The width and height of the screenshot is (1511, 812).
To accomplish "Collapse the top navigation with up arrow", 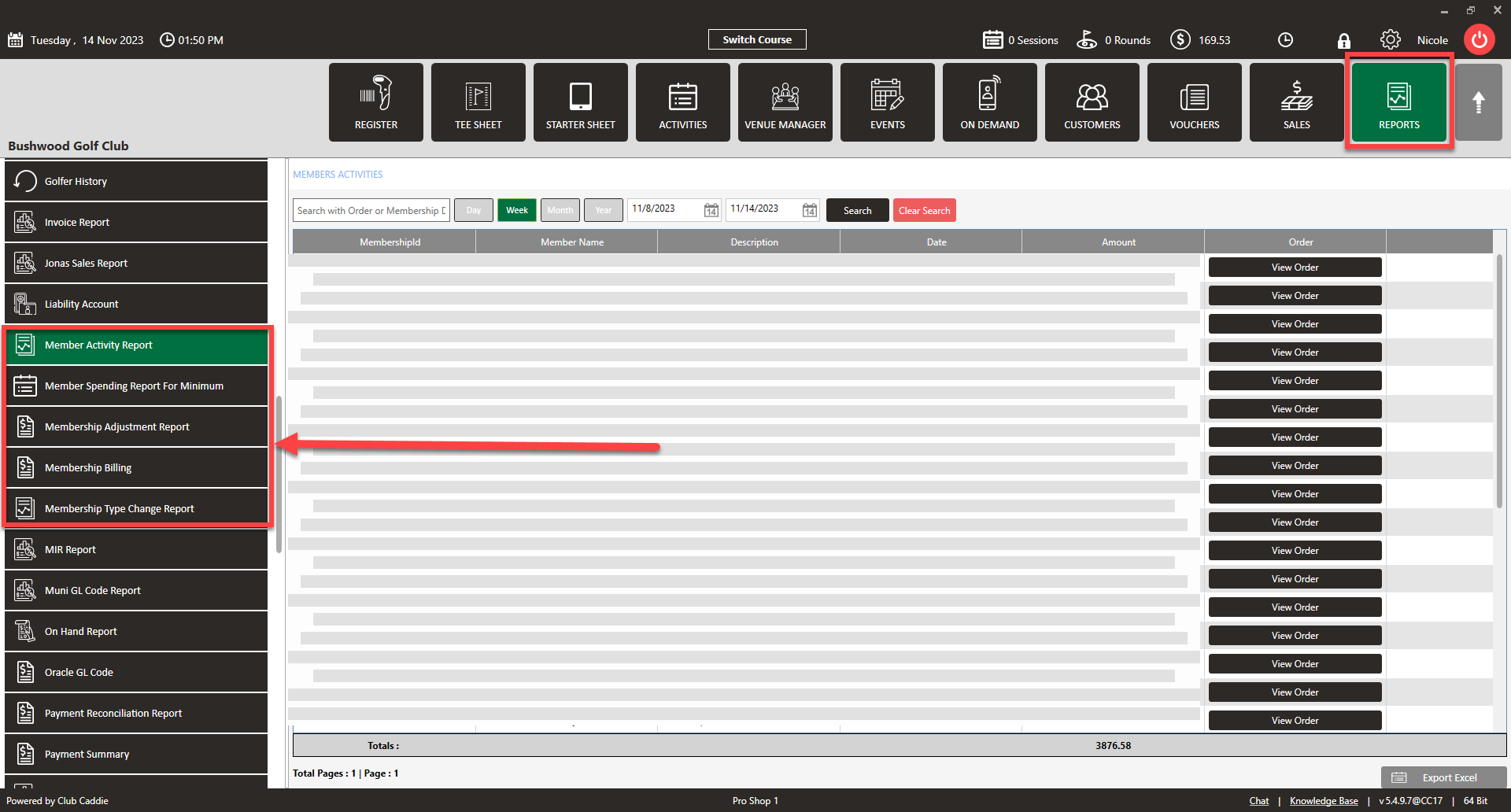I will tap(1478, 102).
